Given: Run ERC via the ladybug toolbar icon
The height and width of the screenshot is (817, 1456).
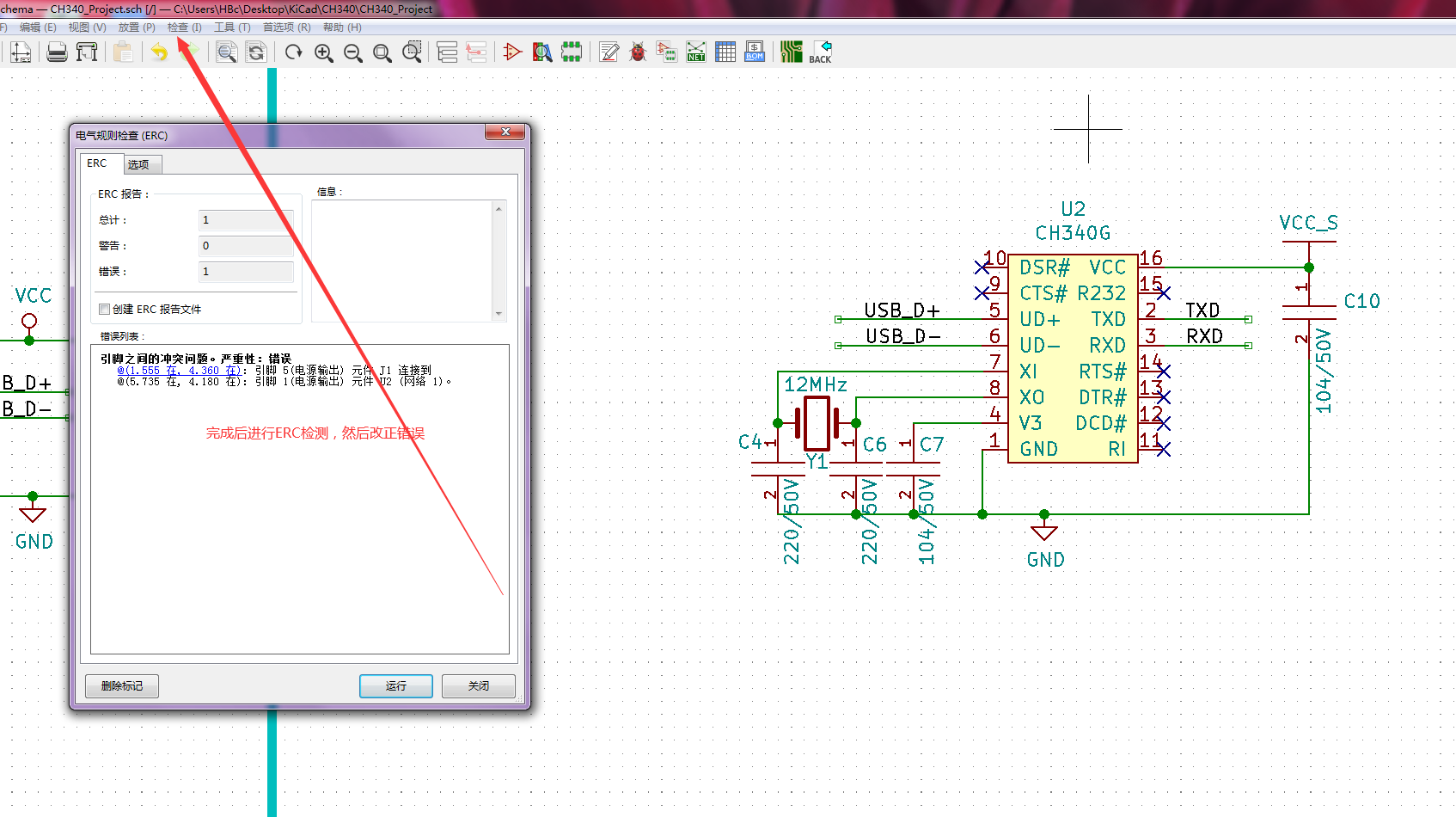Looking at the screenshot, I should pos(638,52).
